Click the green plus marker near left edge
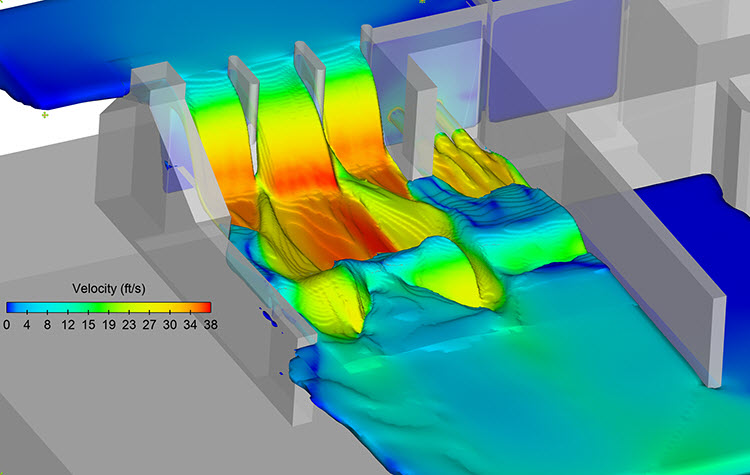This screenshot has width=750, height=475. [x=44, y=115]
